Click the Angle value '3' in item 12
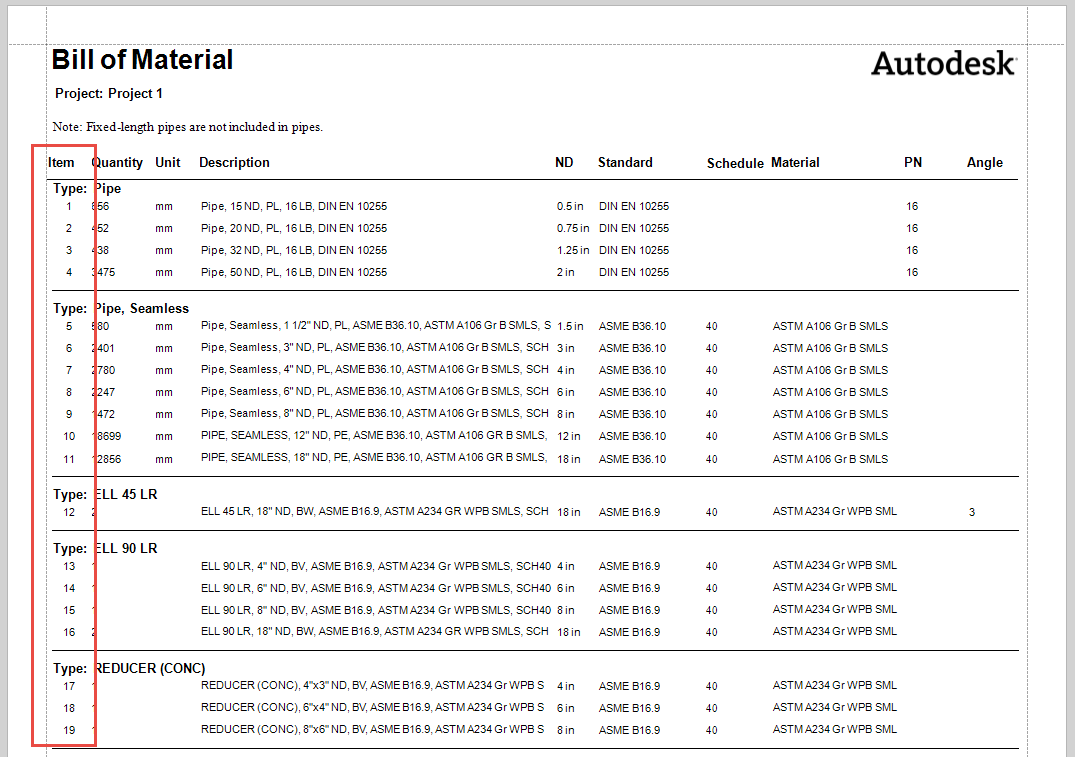Viewport: 1075px width, 757px height. tap(971, 512)
